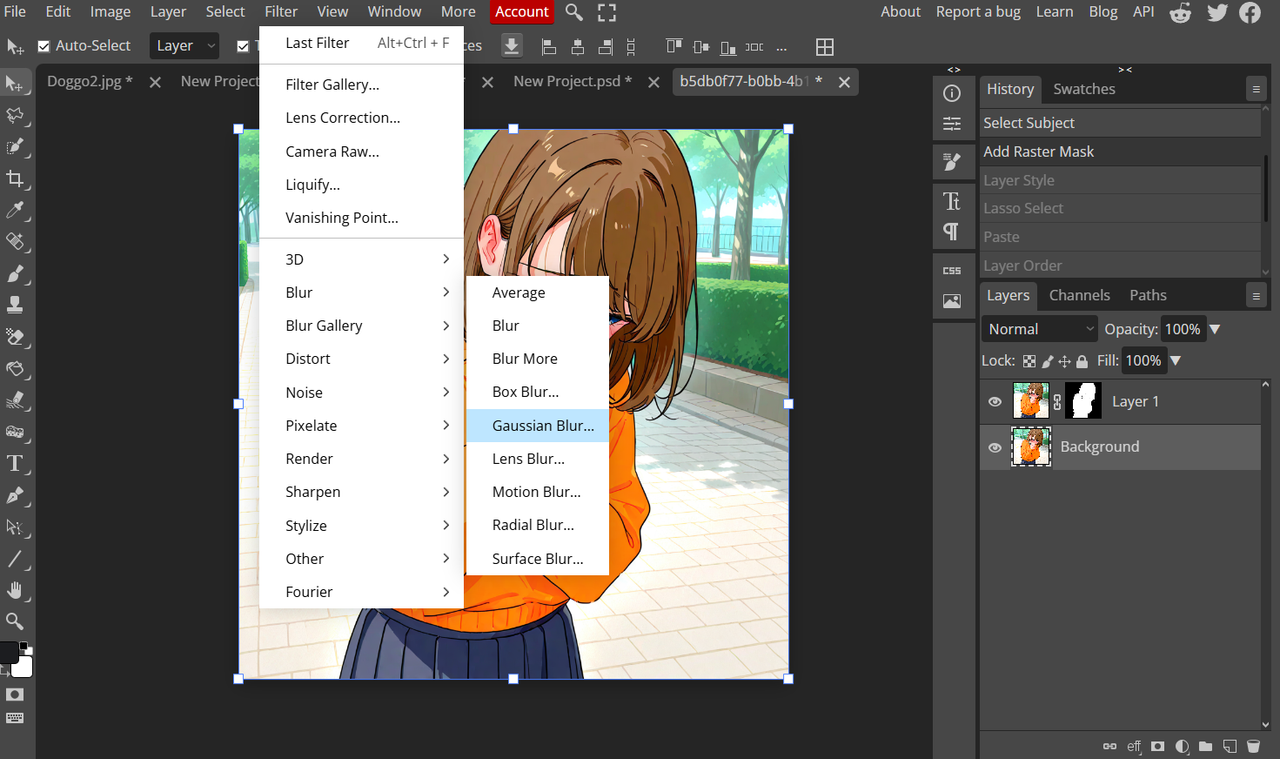Activate the Crop tool
The height and width of the screenshot is (759, 1280).
click(x=15, y=179)
